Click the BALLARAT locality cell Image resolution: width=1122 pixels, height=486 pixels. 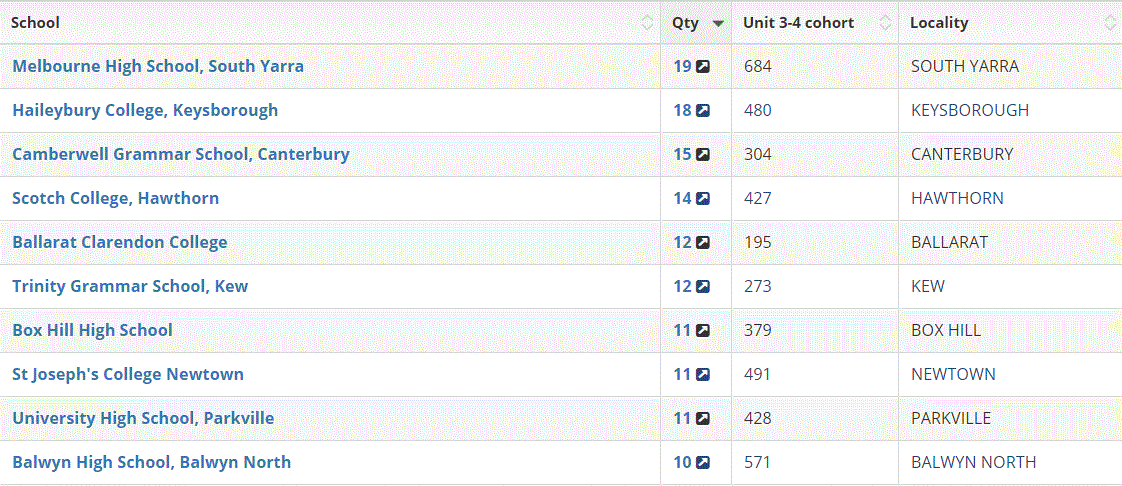[x=949, y=242]
